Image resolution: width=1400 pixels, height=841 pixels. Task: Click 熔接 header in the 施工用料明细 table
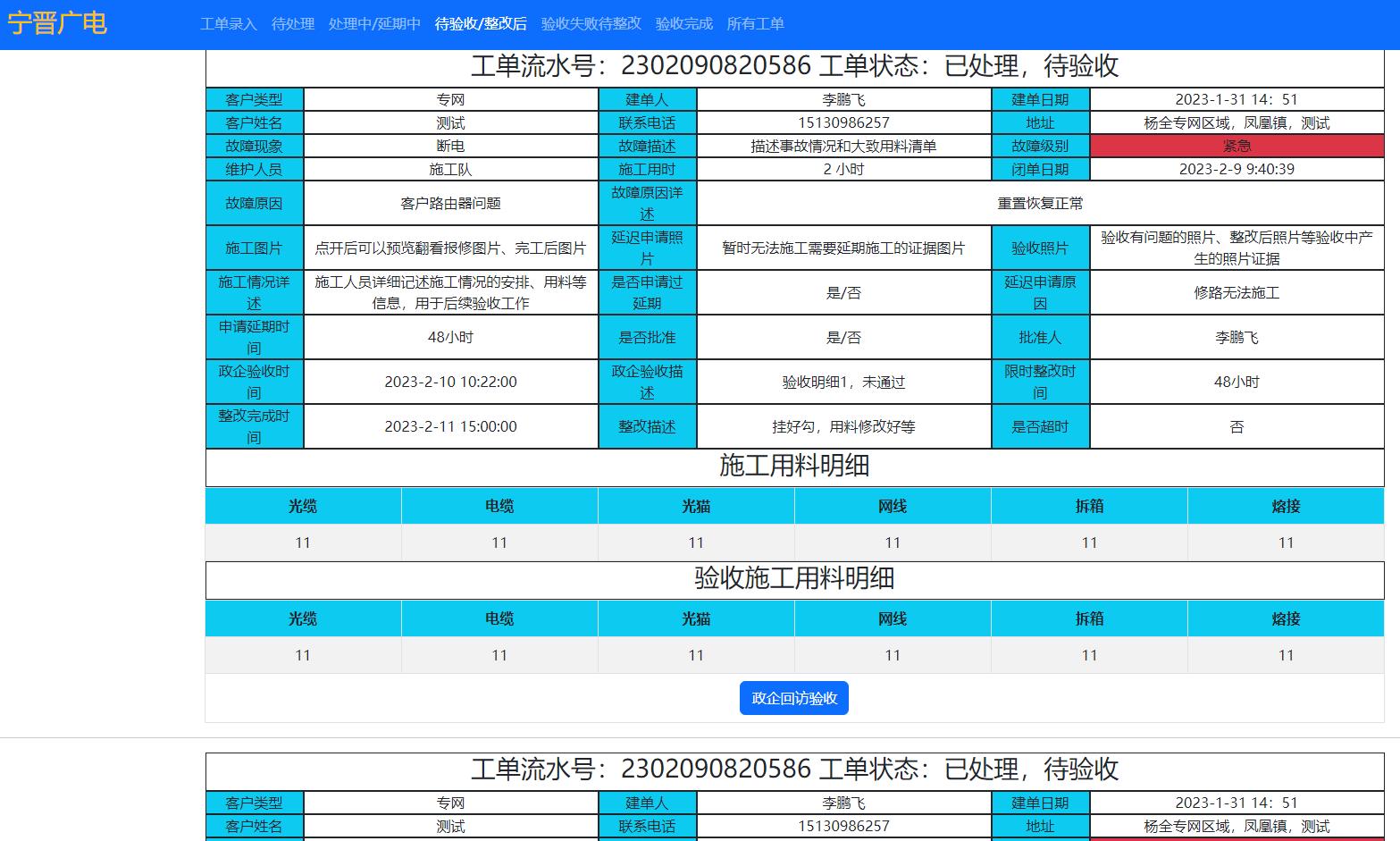pos(1286,506)
